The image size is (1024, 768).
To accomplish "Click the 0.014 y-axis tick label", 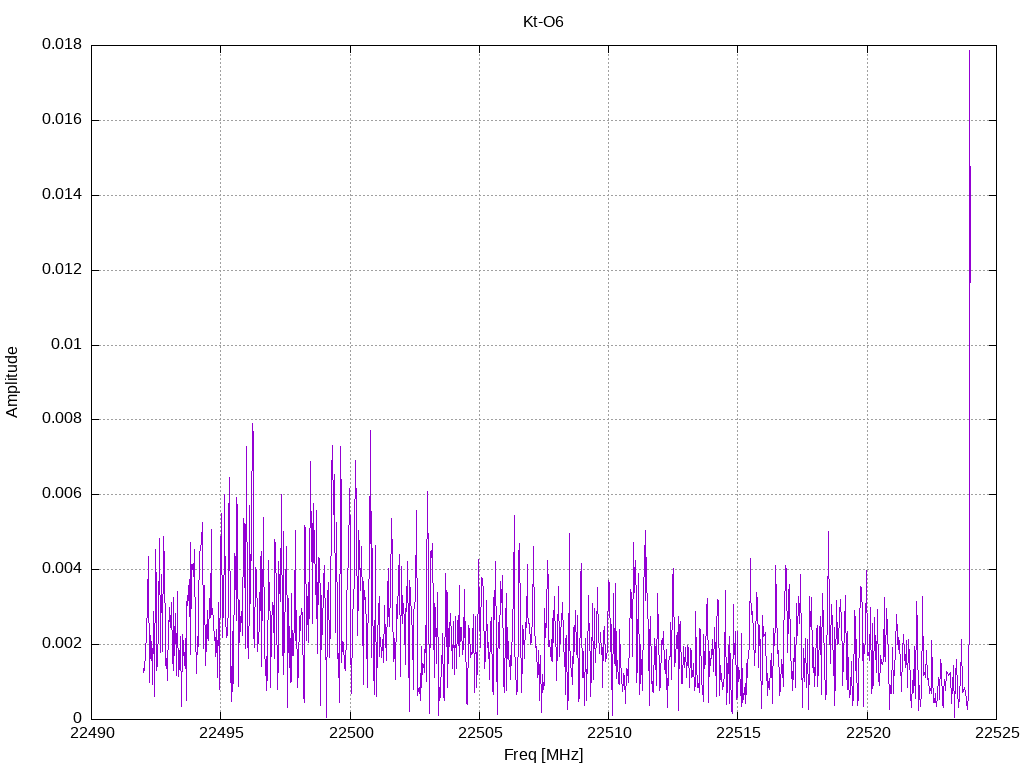I will (61, 195).
